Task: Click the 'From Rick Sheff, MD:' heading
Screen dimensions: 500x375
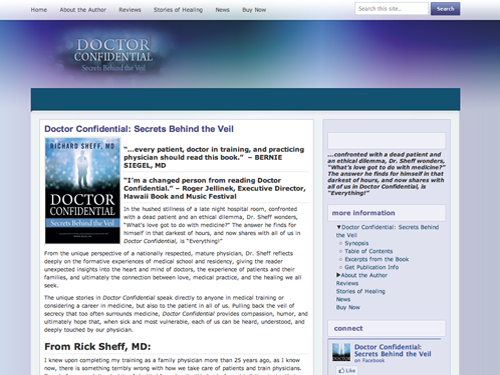Action: tap(98, 347)
